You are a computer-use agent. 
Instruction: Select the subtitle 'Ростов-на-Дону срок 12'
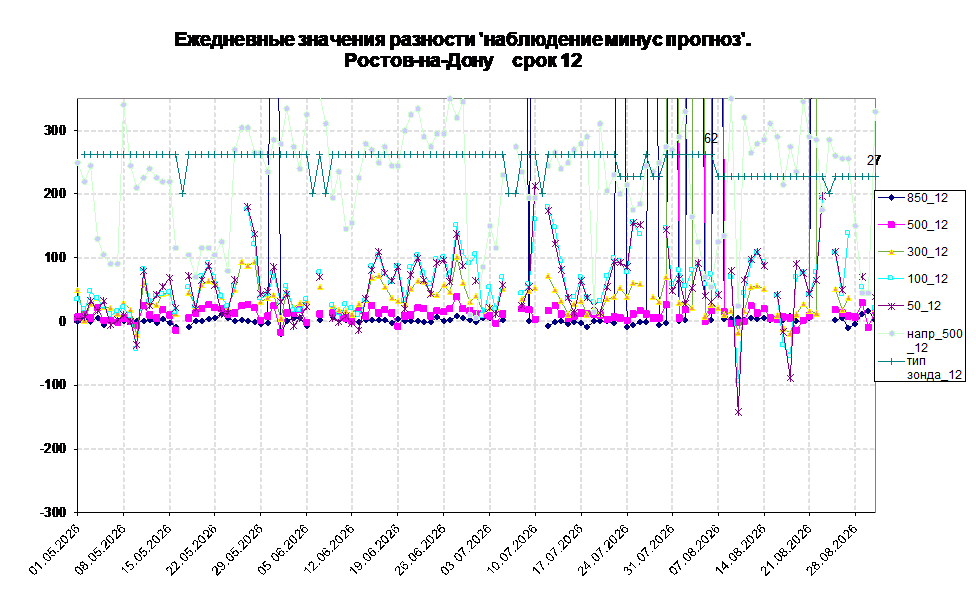462,61
